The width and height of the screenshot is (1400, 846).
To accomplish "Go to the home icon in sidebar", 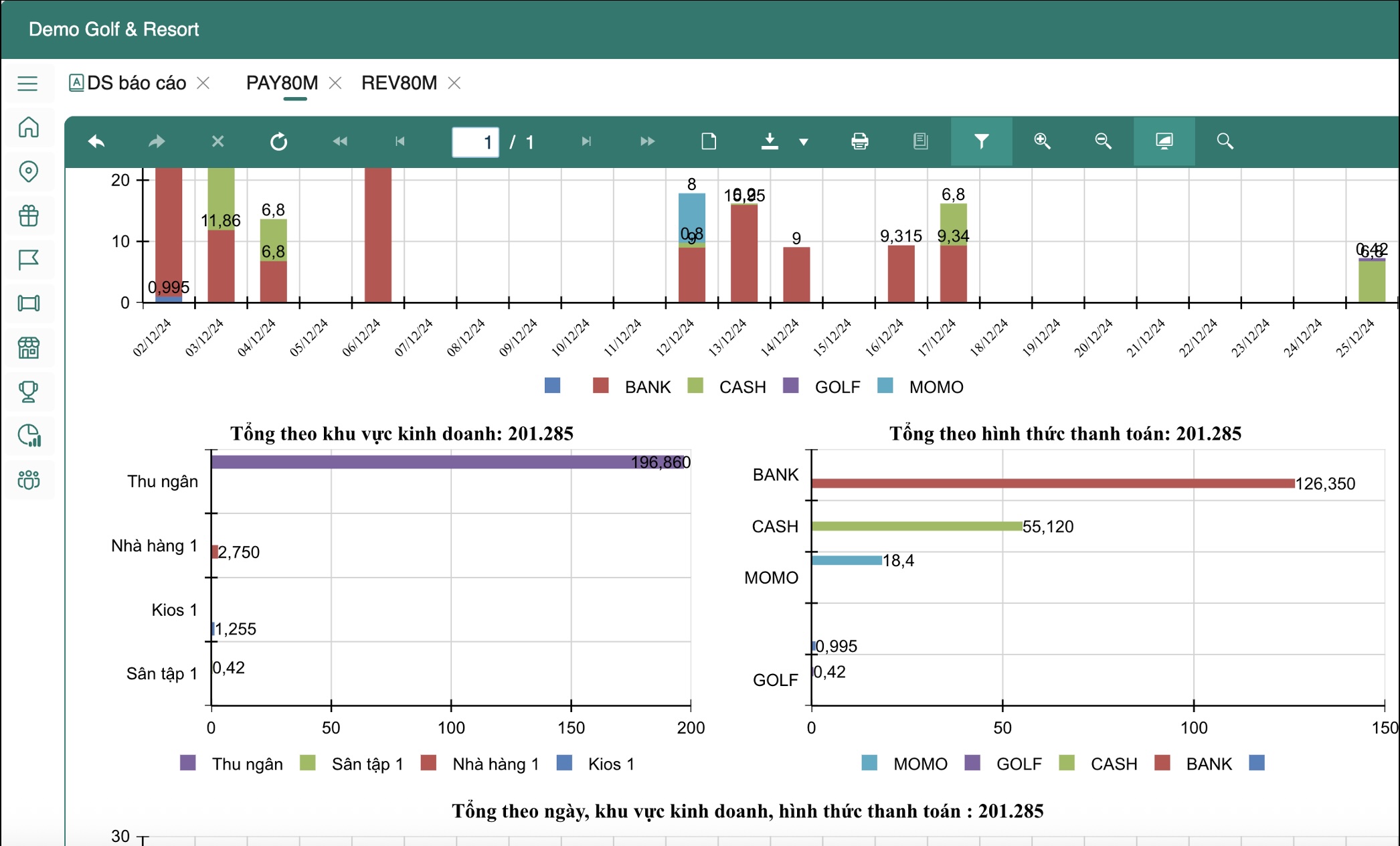I will 28,127.
